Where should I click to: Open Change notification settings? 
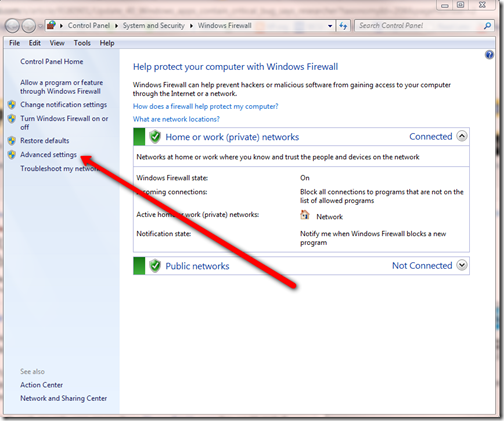pyautogui.click(x=63, y=105)
